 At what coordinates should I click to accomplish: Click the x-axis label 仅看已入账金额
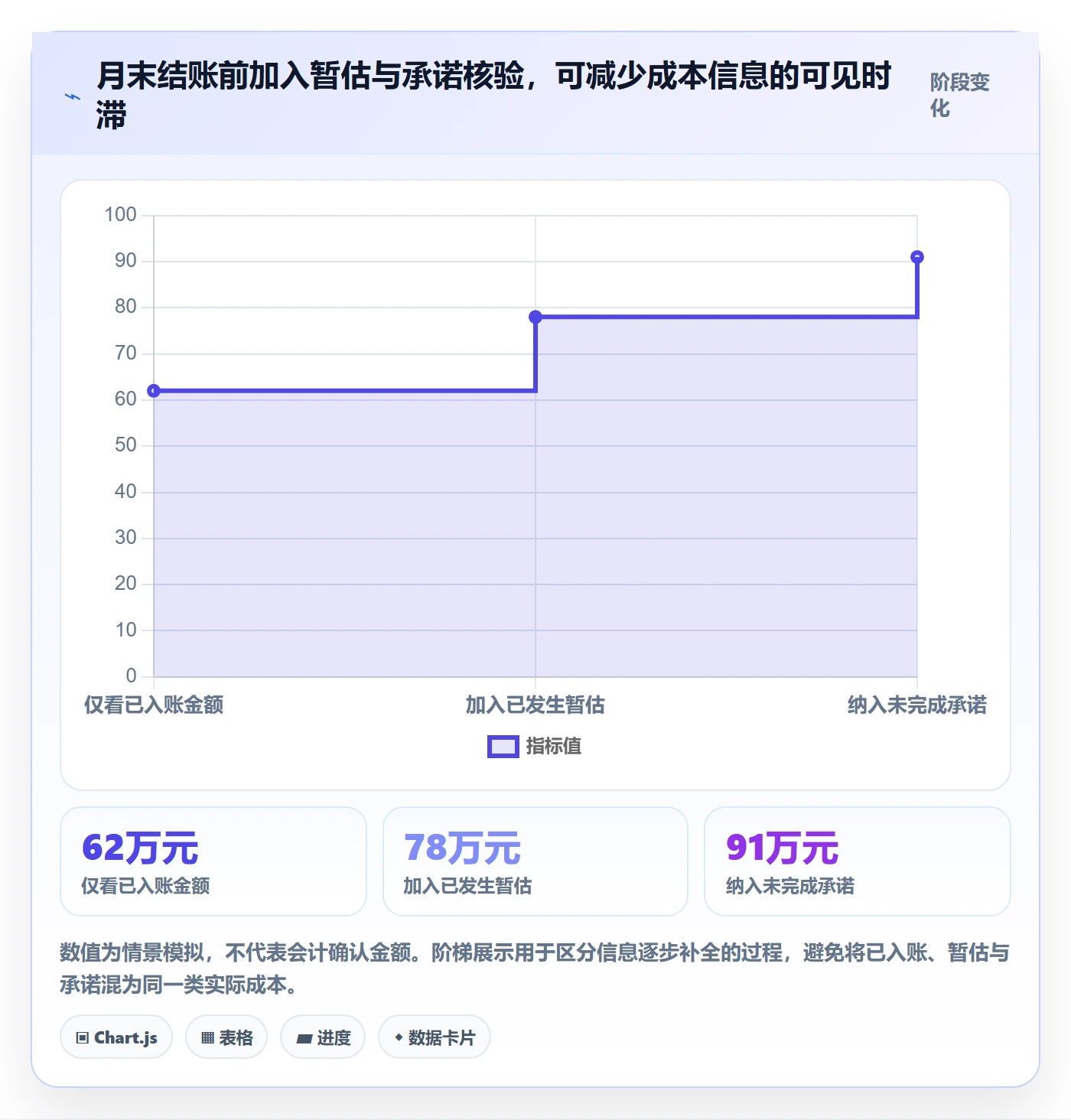coord(154,705)
